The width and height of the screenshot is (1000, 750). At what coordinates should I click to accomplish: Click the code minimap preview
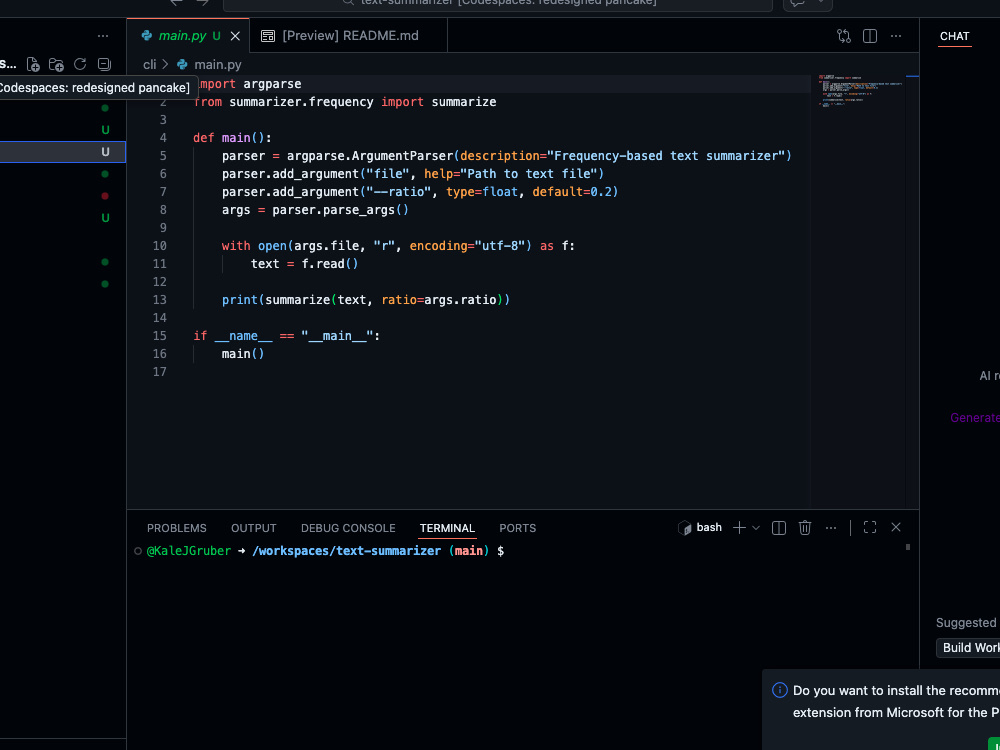point(858,91)
